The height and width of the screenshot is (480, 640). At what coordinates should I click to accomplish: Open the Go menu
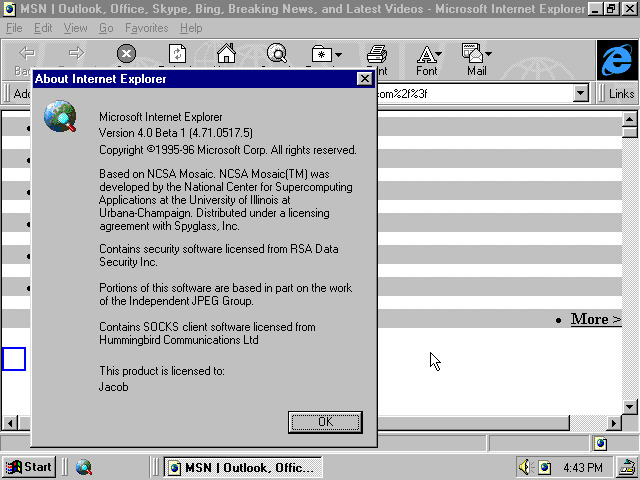[106, 28]
